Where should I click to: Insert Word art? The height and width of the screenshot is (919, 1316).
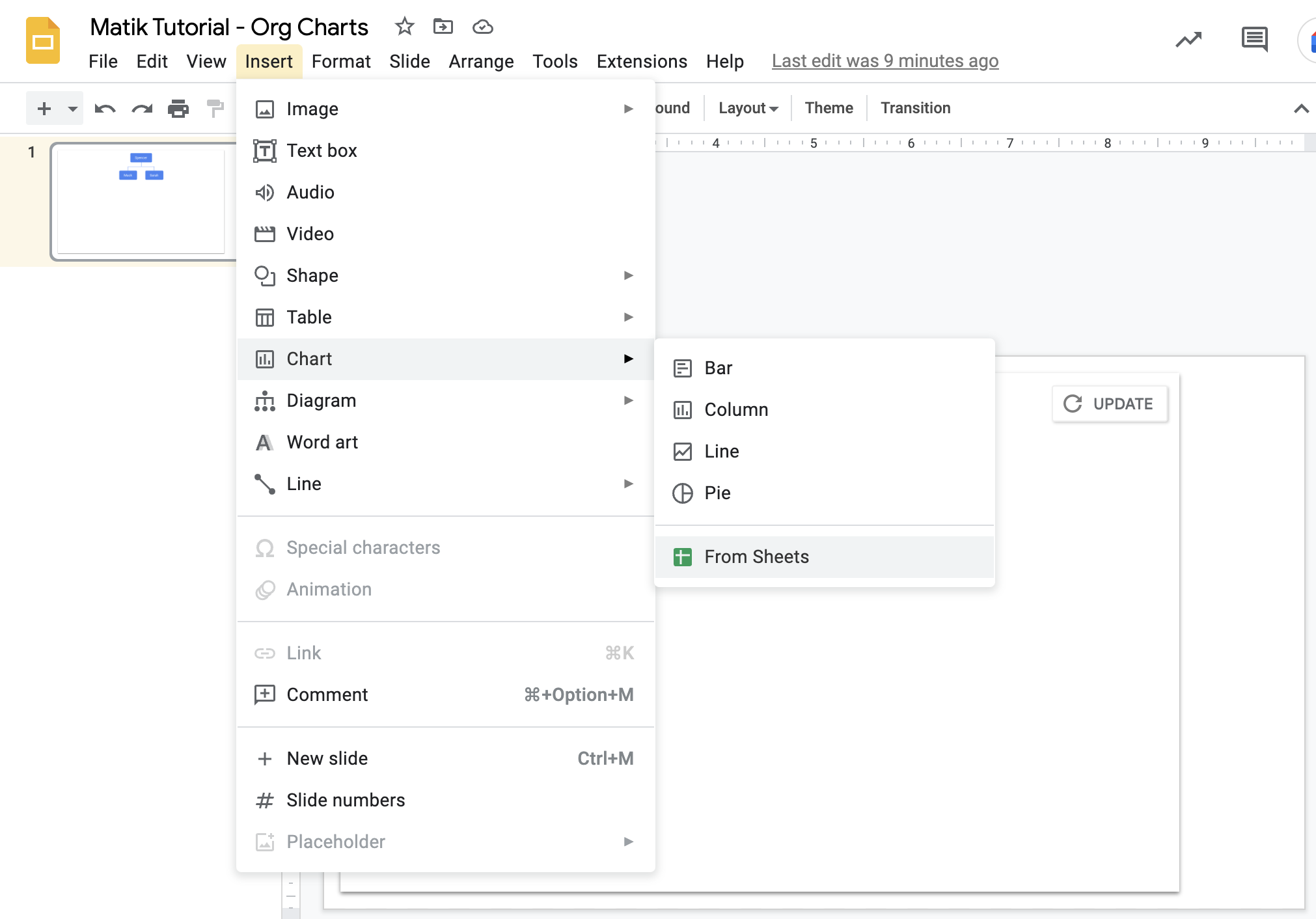point(446,442)
